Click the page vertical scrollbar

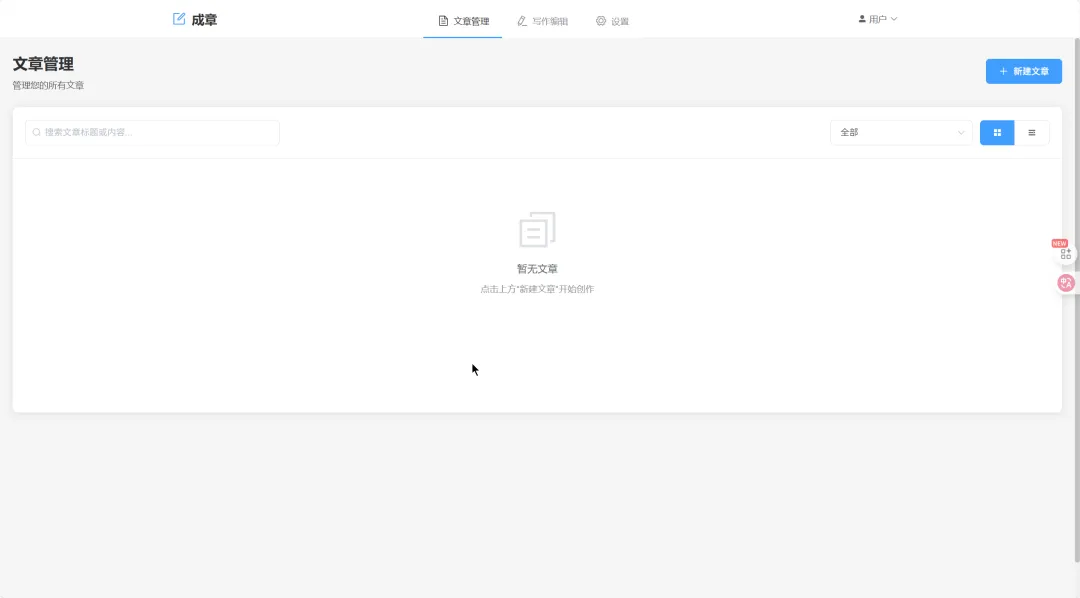1077,299
